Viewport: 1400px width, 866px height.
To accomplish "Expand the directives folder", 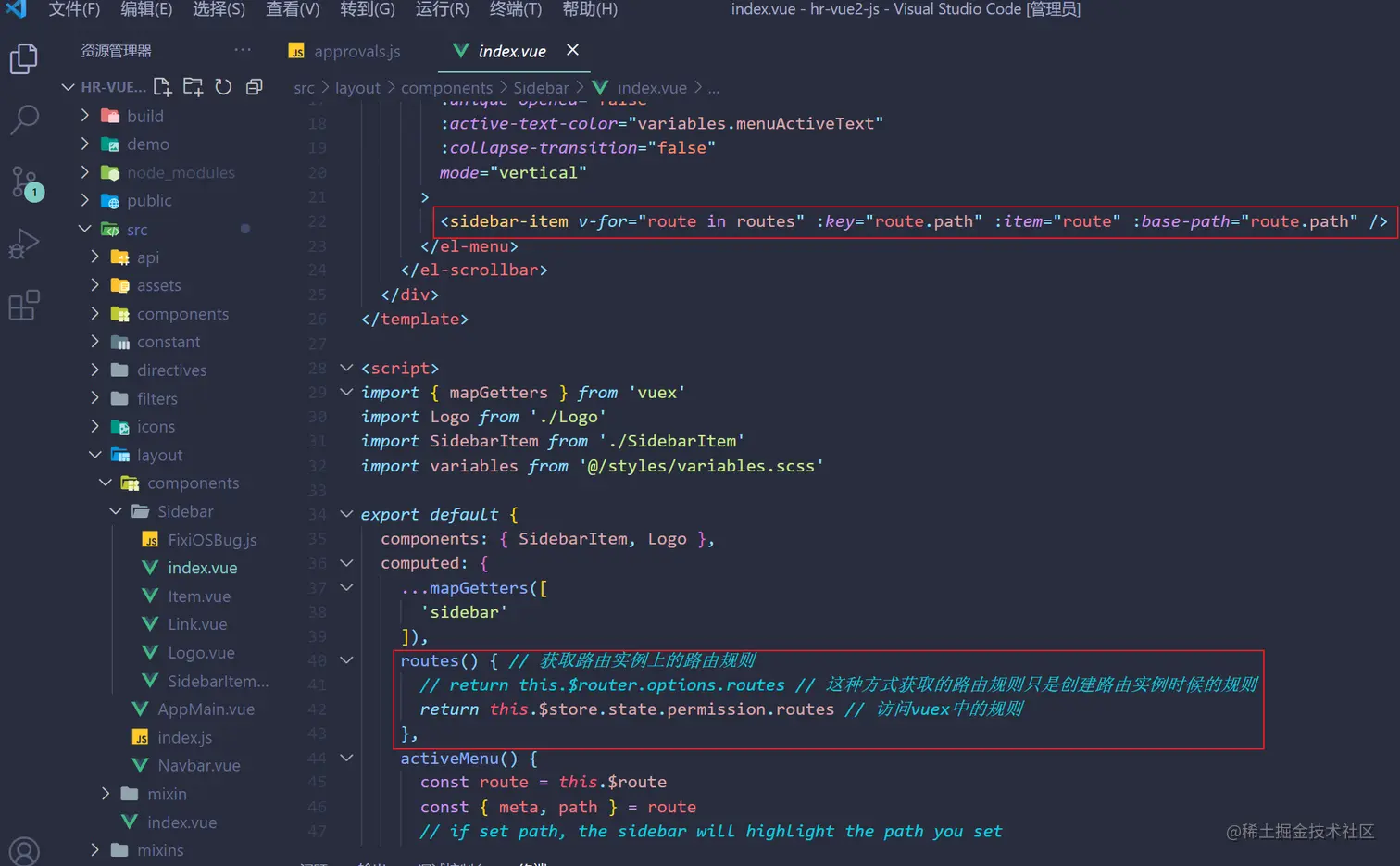I will tap(171, 370).
